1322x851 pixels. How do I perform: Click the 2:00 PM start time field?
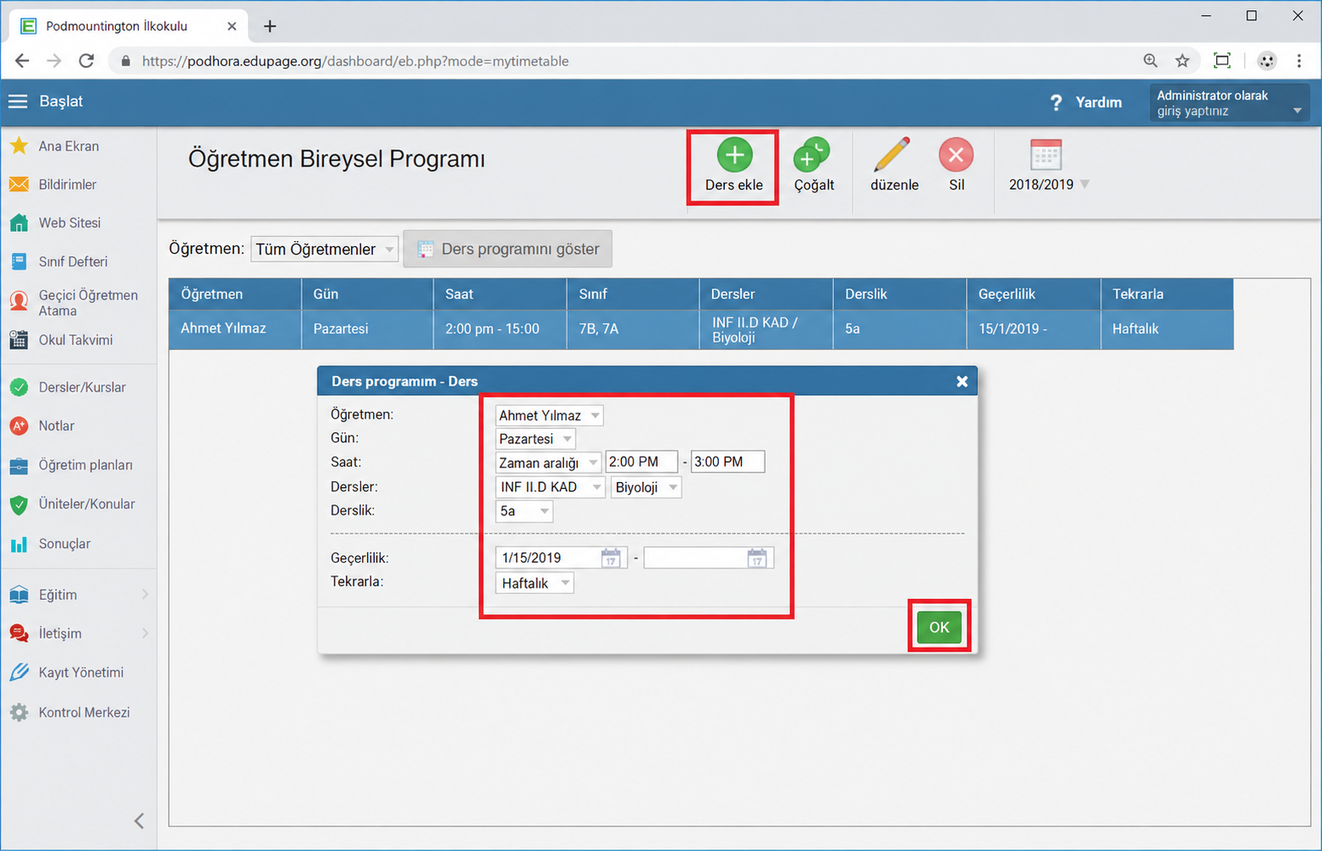(641, 462)
